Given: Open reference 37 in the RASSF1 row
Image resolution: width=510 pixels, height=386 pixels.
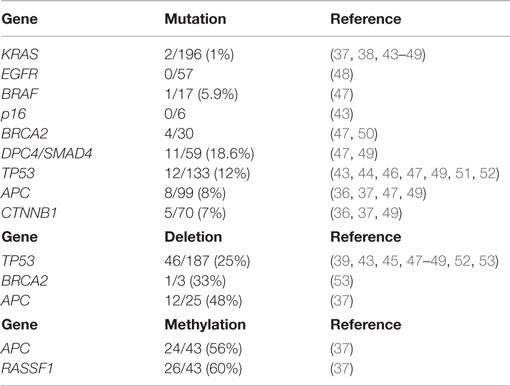Looking at the screenshot, I should pyautogui.click(x=342, y=369).
